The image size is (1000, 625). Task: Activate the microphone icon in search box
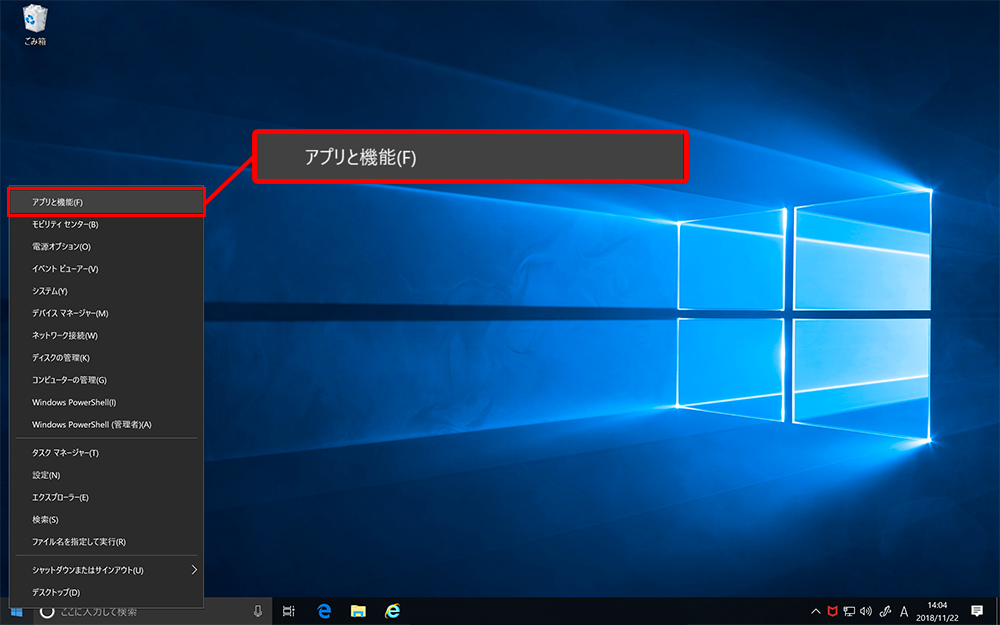click(258, 612)
